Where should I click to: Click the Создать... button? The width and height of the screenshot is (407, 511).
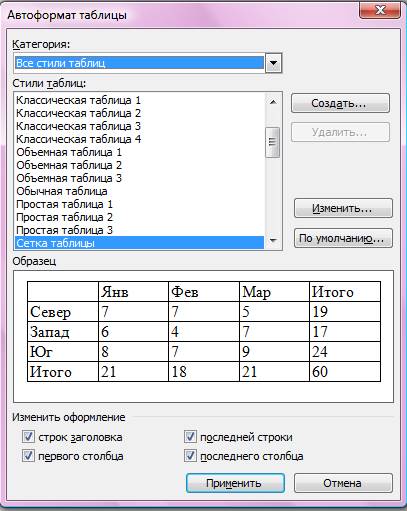(x=340, y=103)
